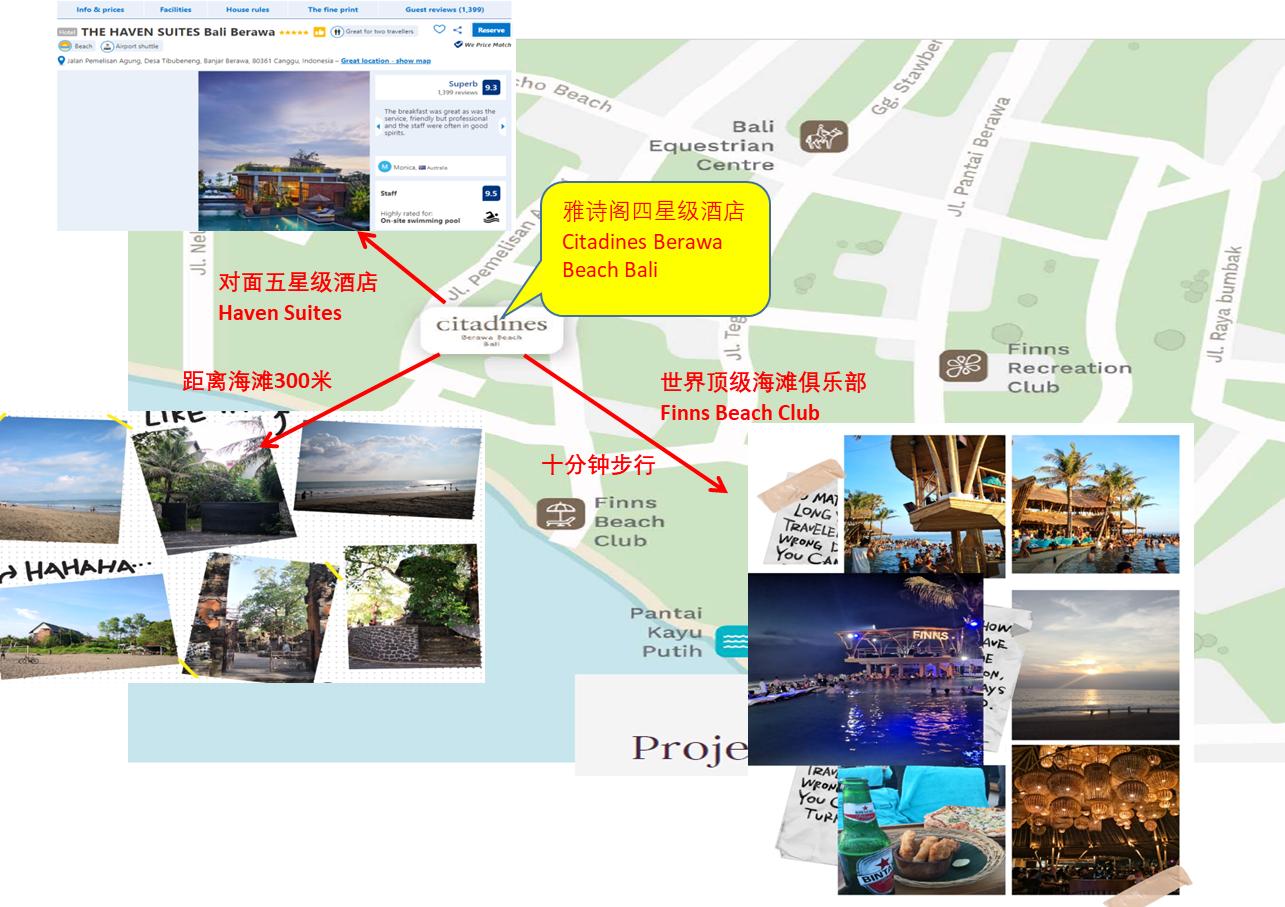Click the heart icon to save Haven Suites
Viewport: 1285px width, 907px height.
[x=439, y=30]
